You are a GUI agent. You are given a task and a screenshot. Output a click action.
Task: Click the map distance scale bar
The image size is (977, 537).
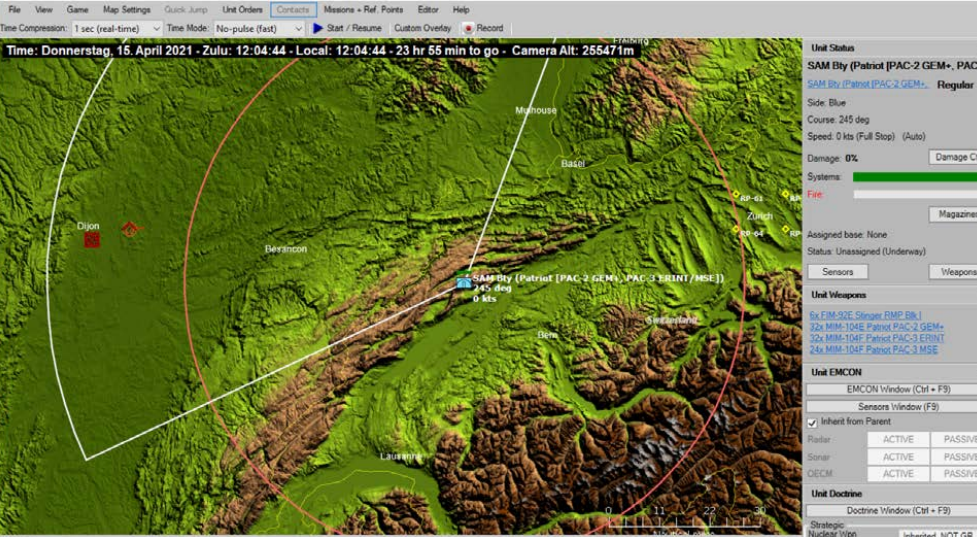[685, 518]
